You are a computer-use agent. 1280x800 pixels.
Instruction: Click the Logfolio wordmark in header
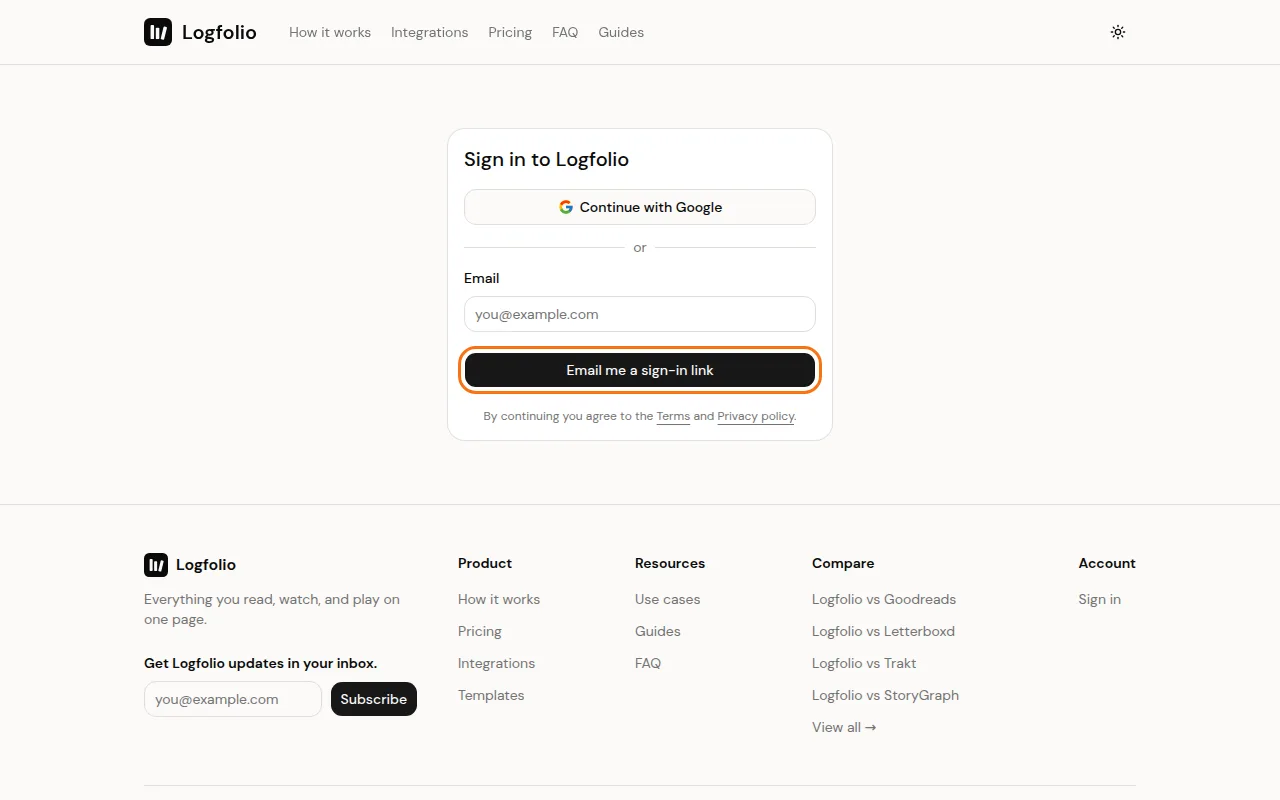click(x=219, y=32)
